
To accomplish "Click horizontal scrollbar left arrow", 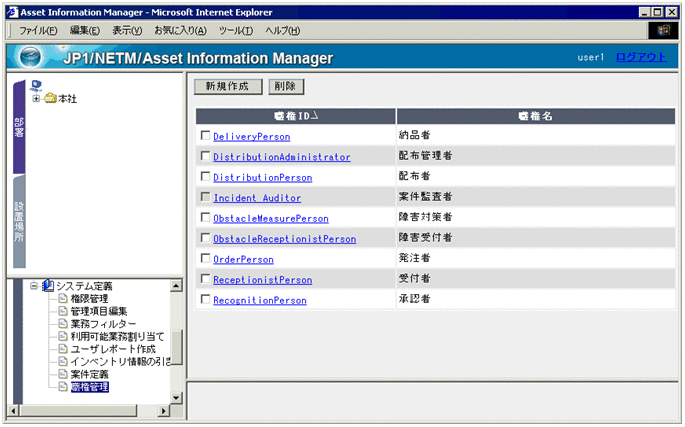I will coord(13,411).
